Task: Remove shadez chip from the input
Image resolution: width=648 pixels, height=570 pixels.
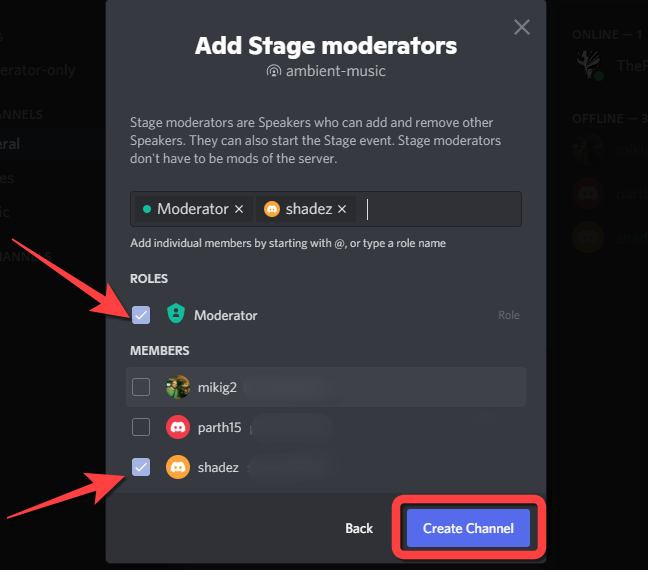Action: (x=342, y=209)
